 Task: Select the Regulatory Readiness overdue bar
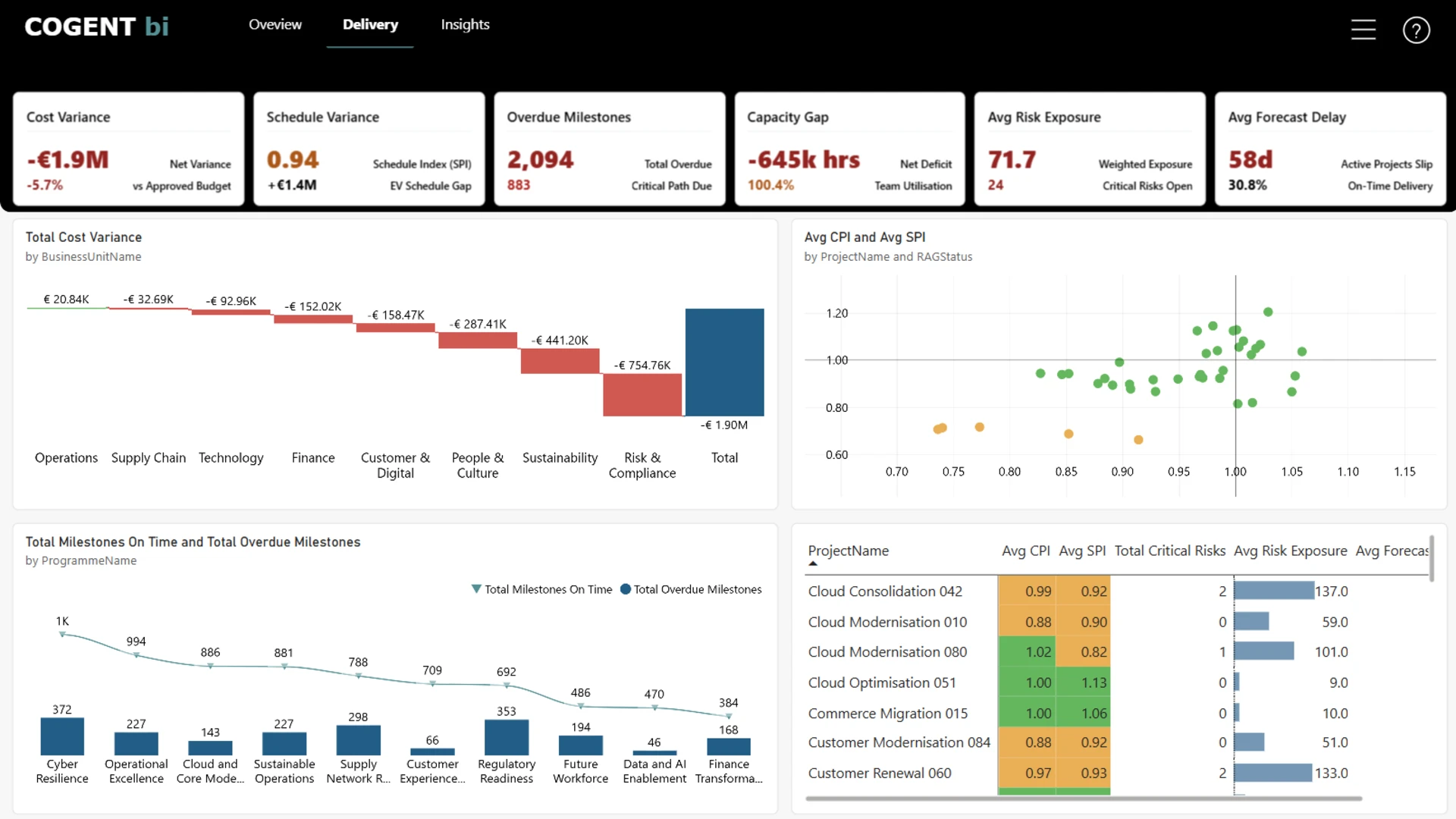[507, 737]
